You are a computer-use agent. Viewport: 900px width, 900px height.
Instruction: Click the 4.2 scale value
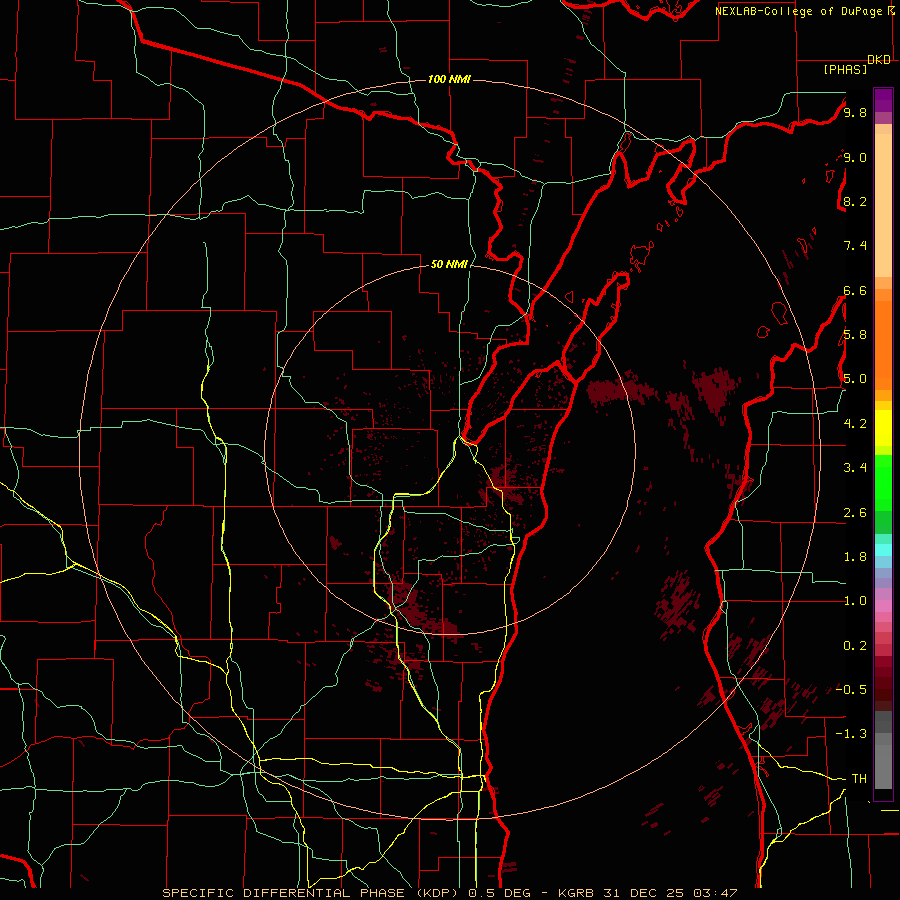coord(855,424)
